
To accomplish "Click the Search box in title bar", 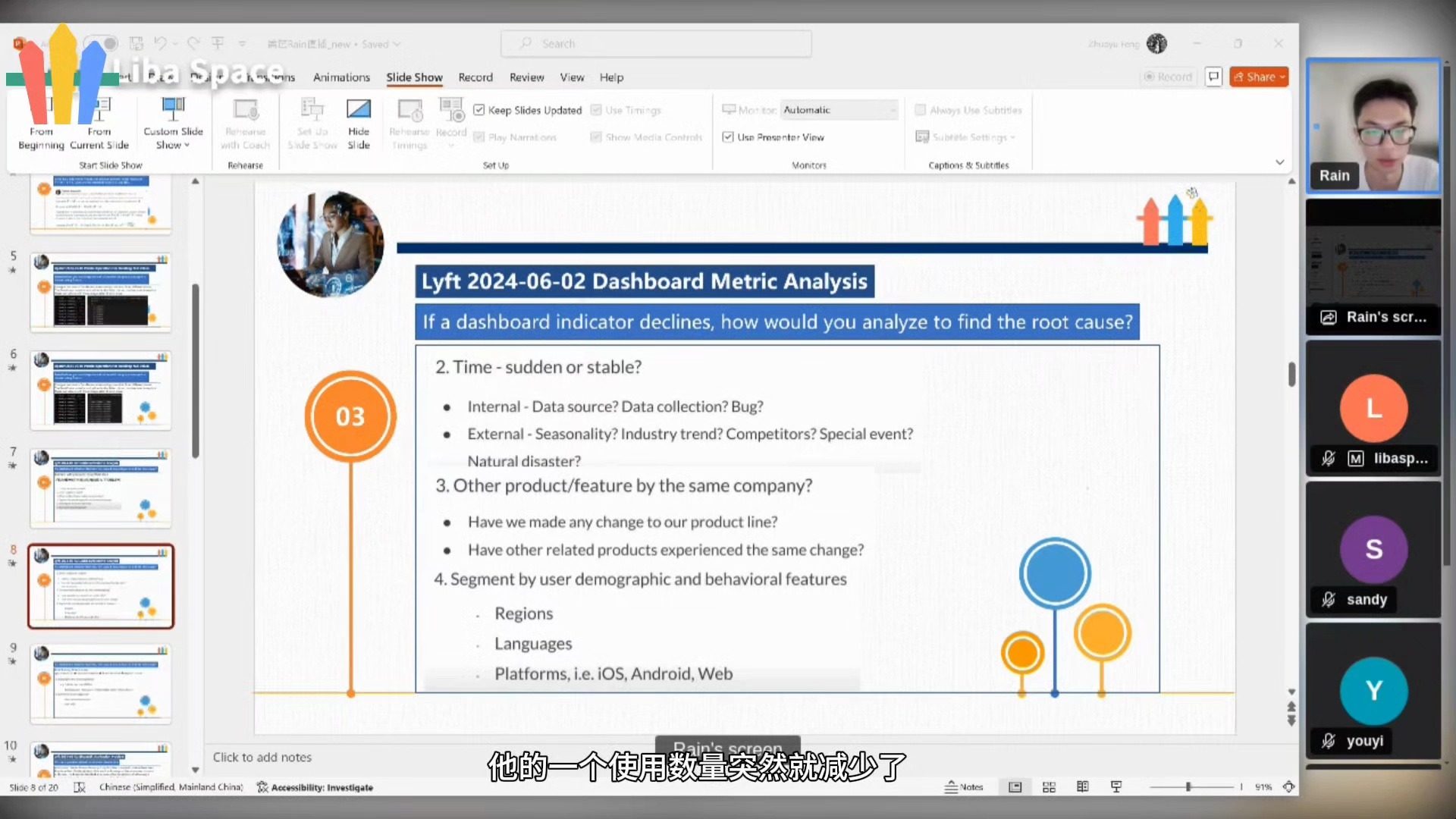I will tap(656, 44).
